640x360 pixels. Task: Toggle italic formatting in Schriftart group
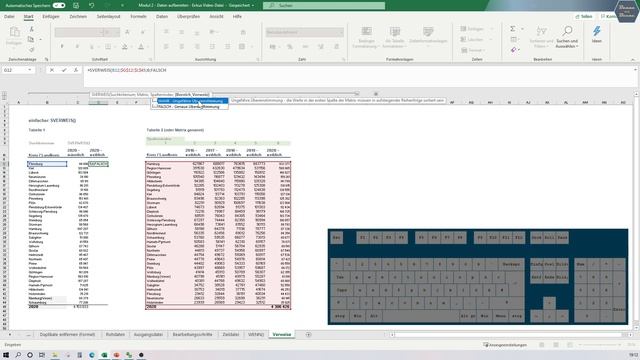click(77, 47)
